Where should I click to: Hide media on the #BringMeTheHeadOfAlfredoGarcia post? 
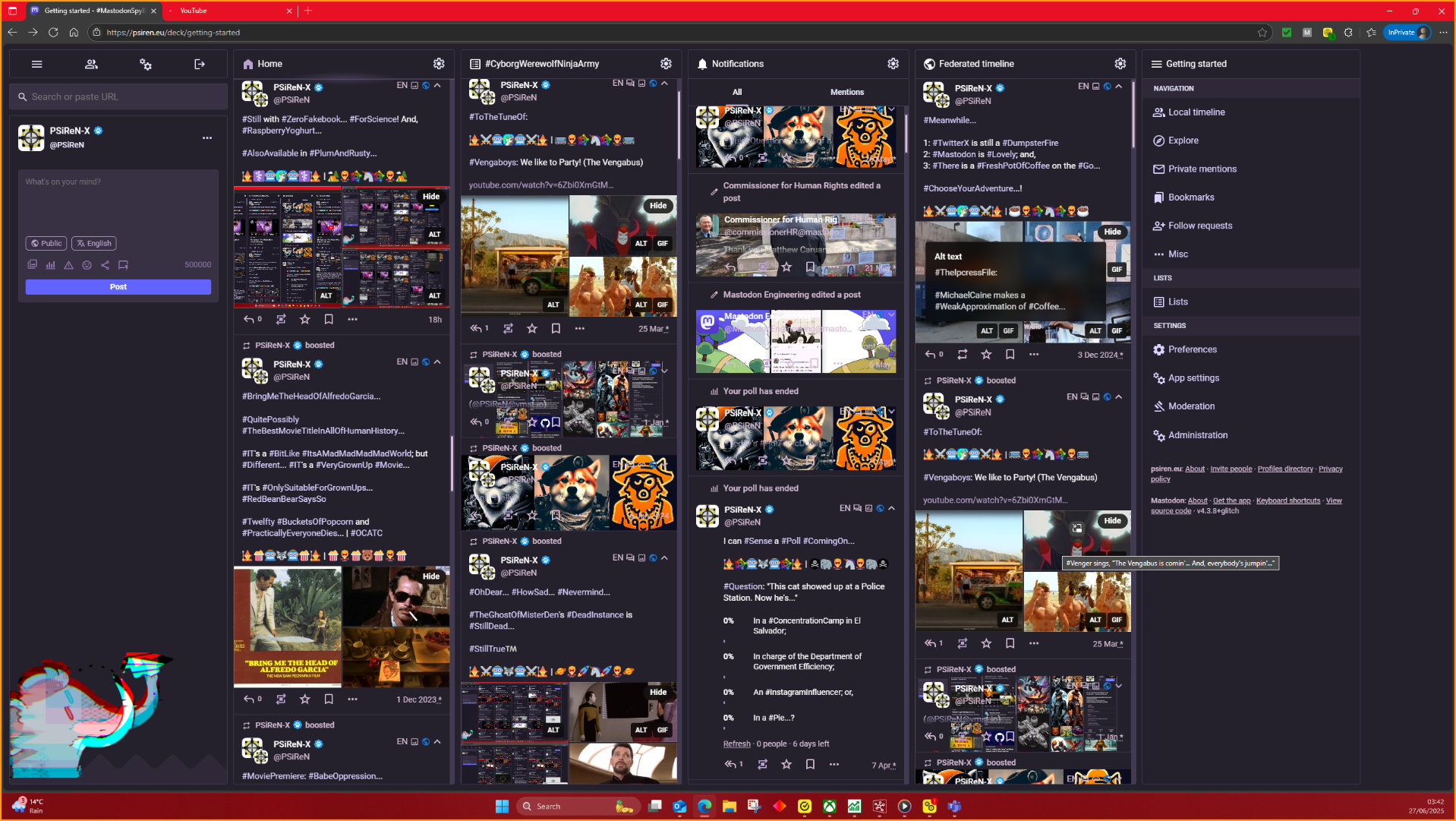tap(431, 576)
